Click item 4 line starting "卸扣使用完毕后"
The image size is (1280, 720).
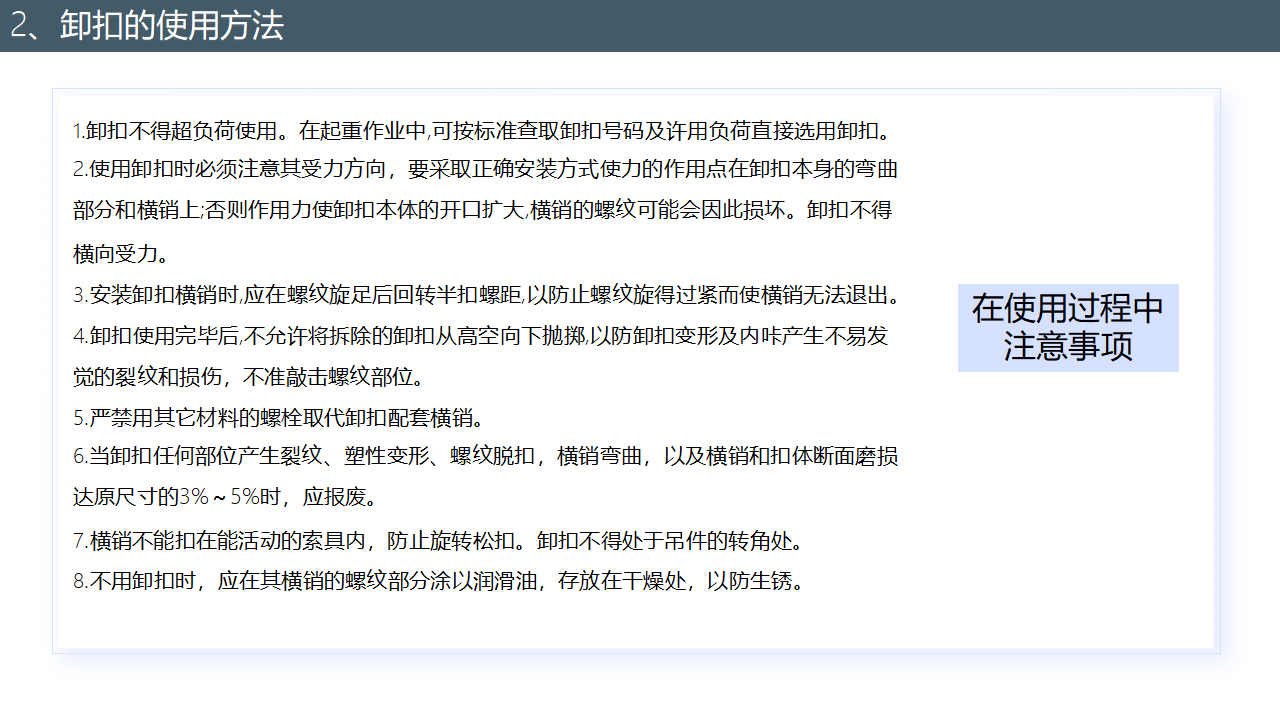point(480,336)
